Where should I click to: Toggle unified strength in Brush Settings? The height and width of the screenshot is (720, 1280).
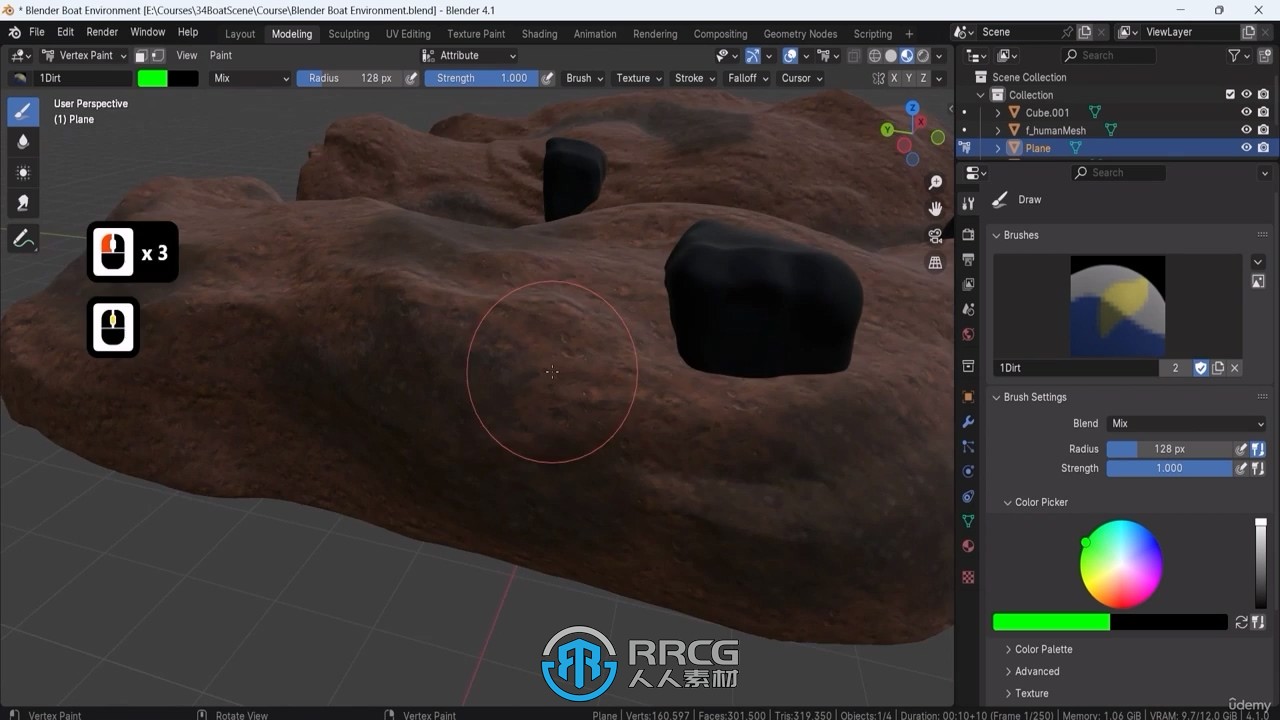coord(1258,468)
